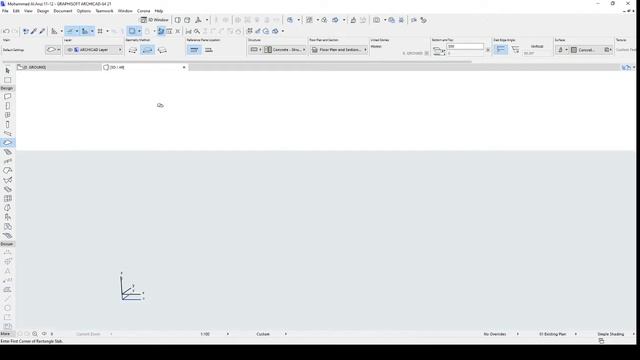Select custom slab edge angle

[x=515, y=50]
